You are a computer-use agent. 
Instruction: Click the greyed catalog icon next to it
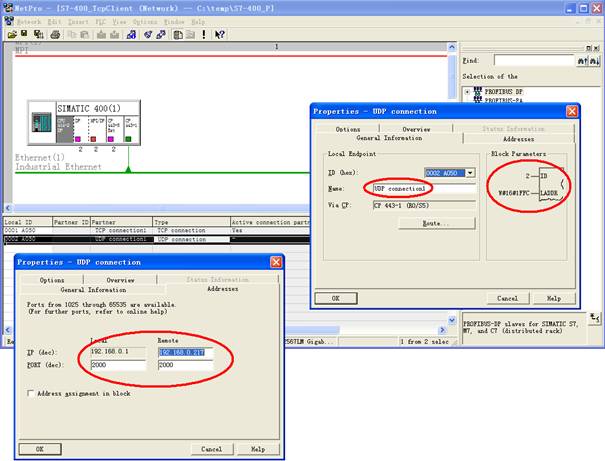191,35
